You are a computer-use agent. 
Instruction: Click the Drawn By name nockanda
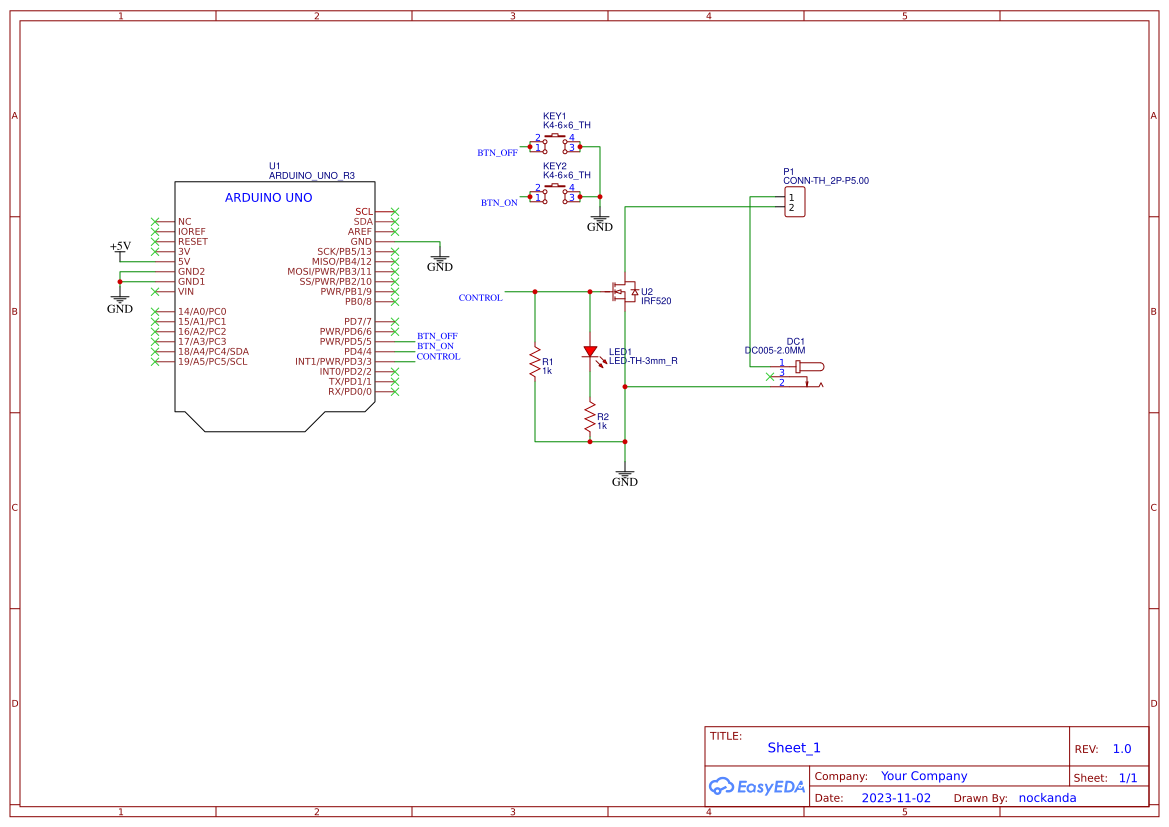[x=1047, y=797]
